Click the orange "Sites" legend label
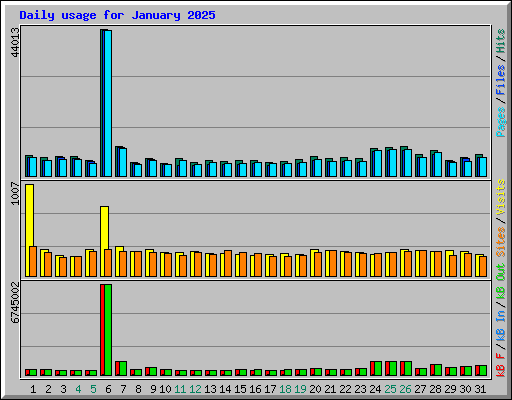The width and height of the screenshot is (512, 400). [x=501, y=242]
